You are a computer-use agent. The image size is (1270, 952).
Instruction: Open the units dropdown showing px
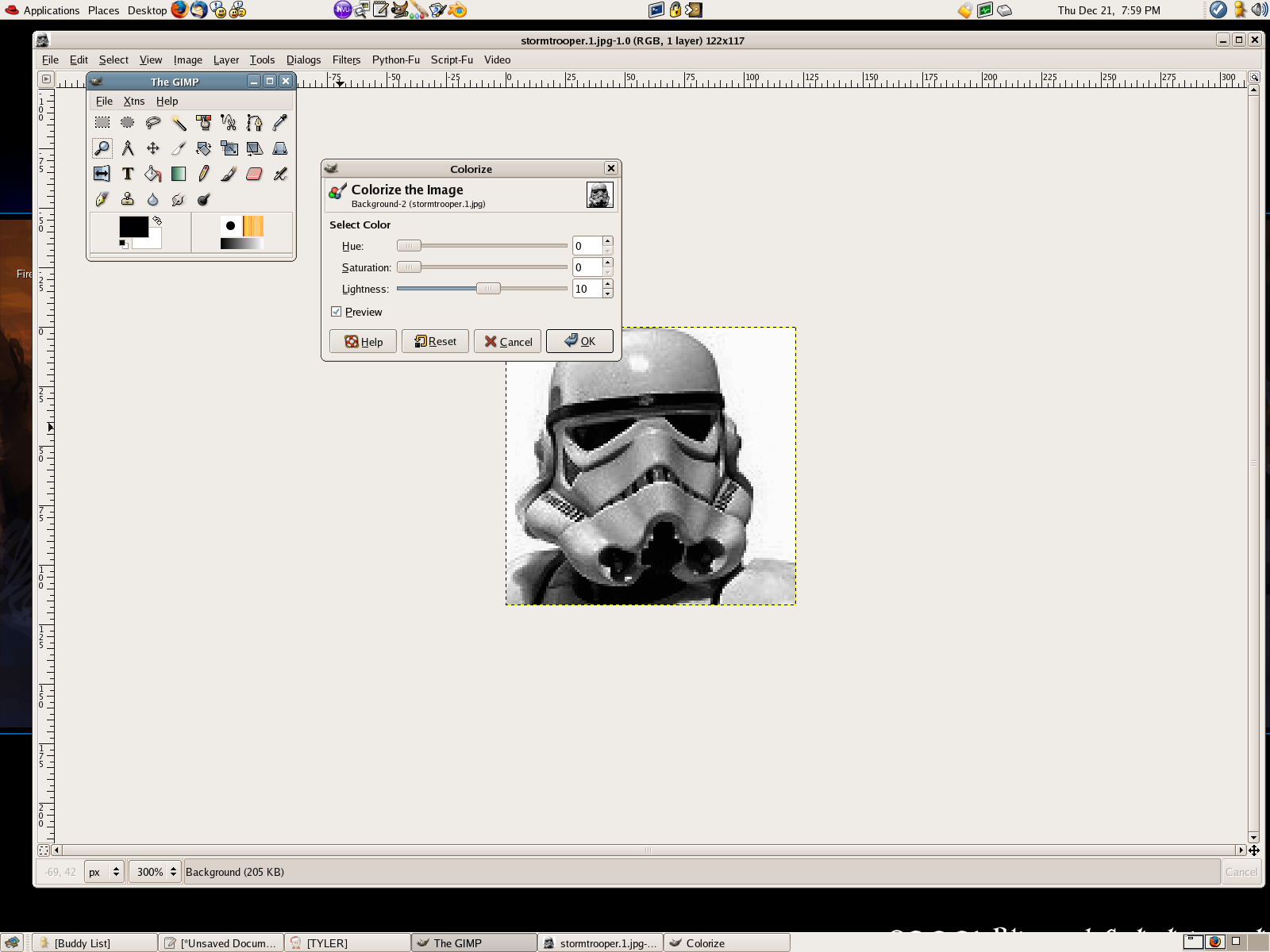tap(104, 871)
